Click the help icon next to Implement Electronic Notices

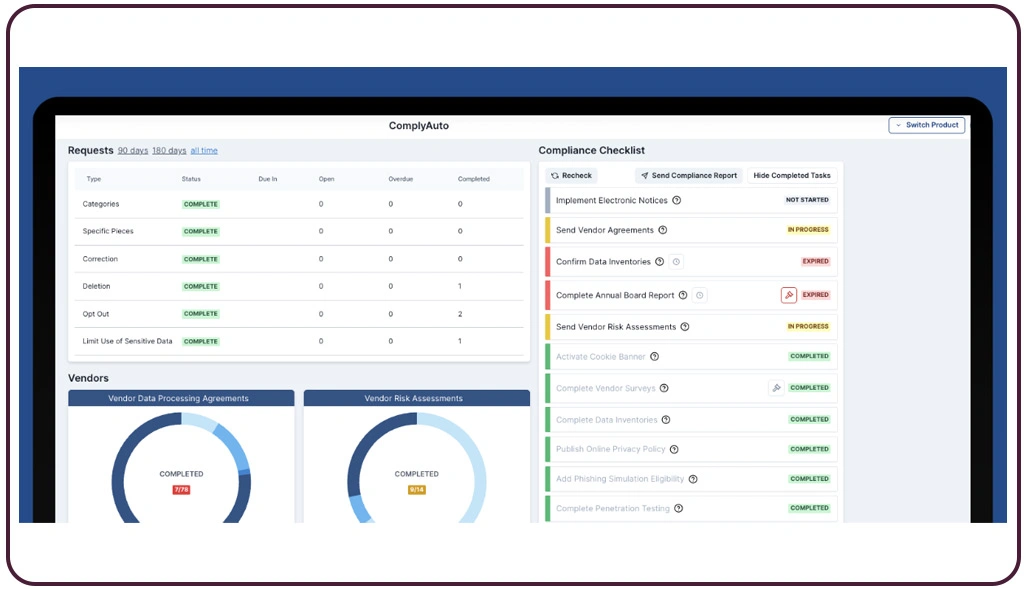pos(677,200)
